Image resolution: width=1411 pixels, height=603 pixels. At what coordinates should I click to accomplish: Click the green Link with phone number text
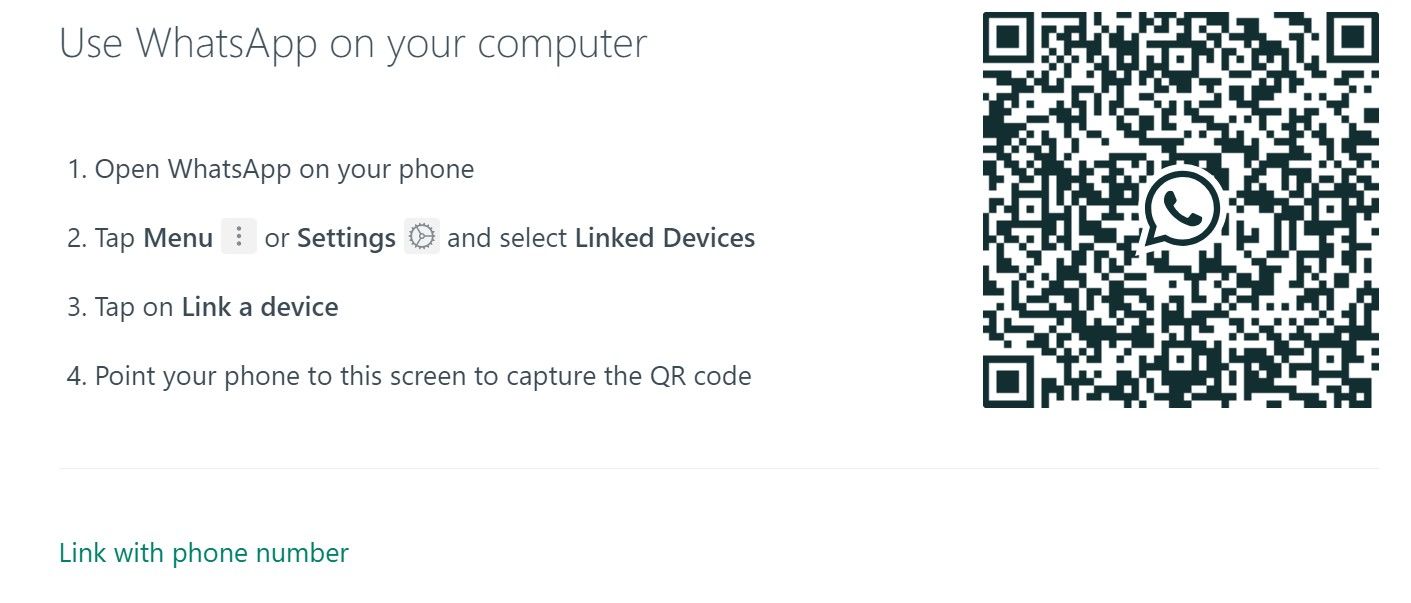(204, 552)
